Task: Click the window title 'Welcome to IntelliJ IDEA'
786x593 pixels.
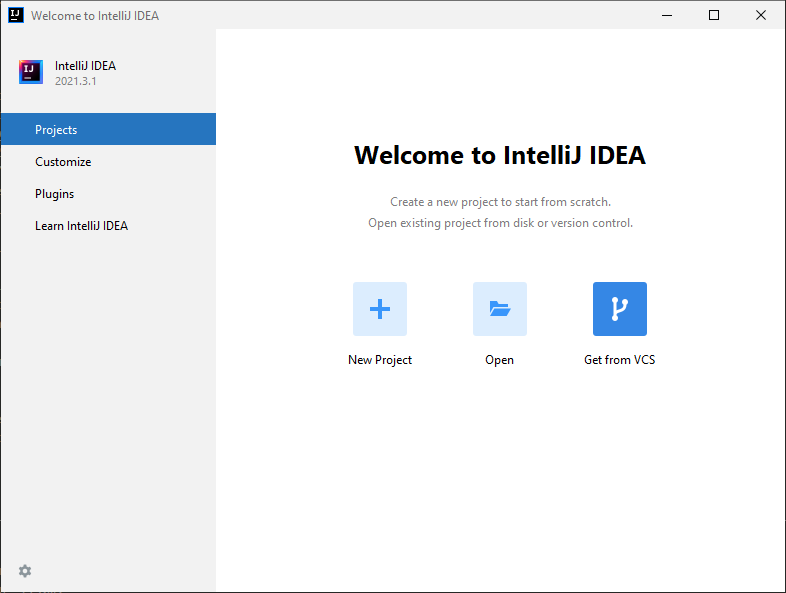Action: tap(95, 16)
